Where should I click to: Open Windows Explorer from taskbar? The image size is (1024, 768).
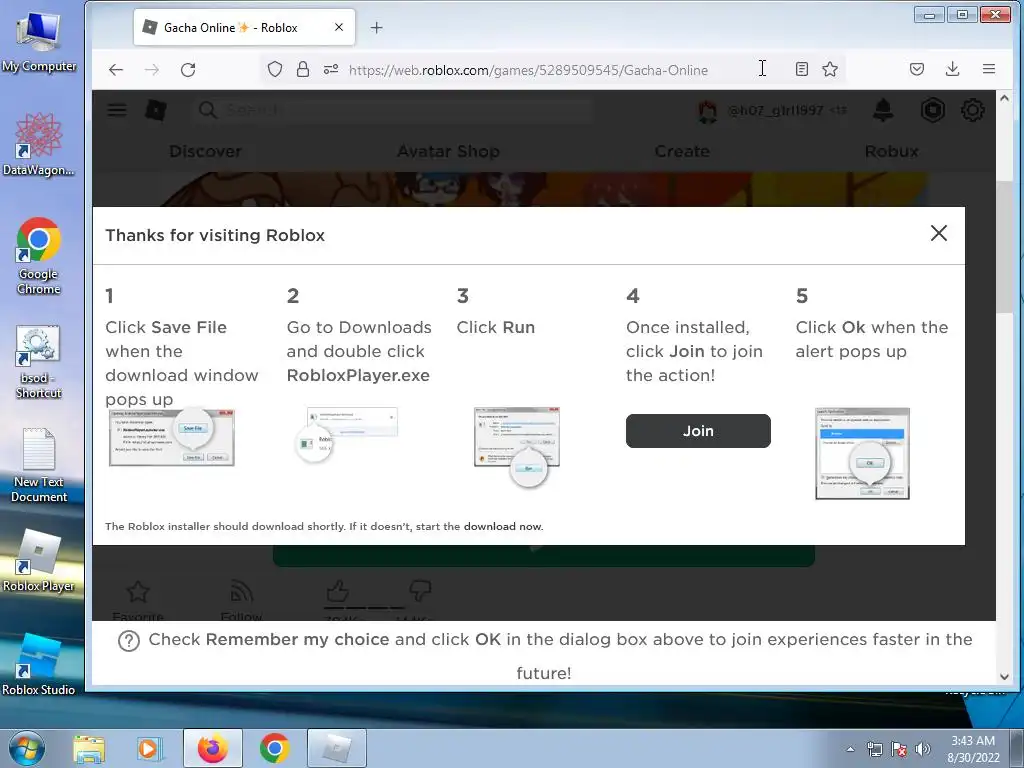[x=89, y=749]
